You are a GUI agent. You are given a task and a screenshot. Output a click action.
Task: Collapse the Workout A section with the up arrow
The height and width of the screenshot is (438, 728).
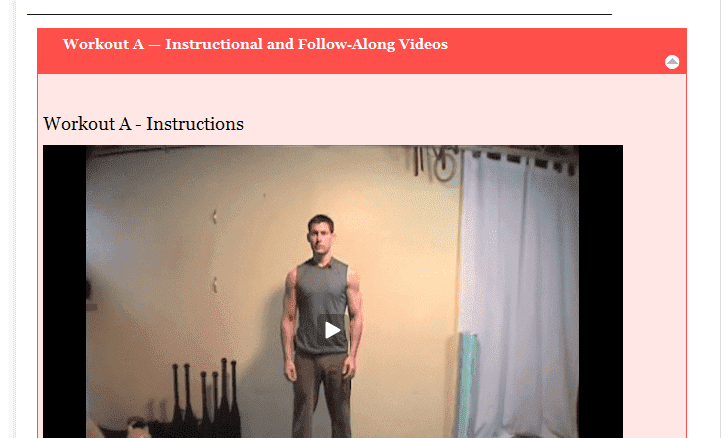tap(672, 62)
